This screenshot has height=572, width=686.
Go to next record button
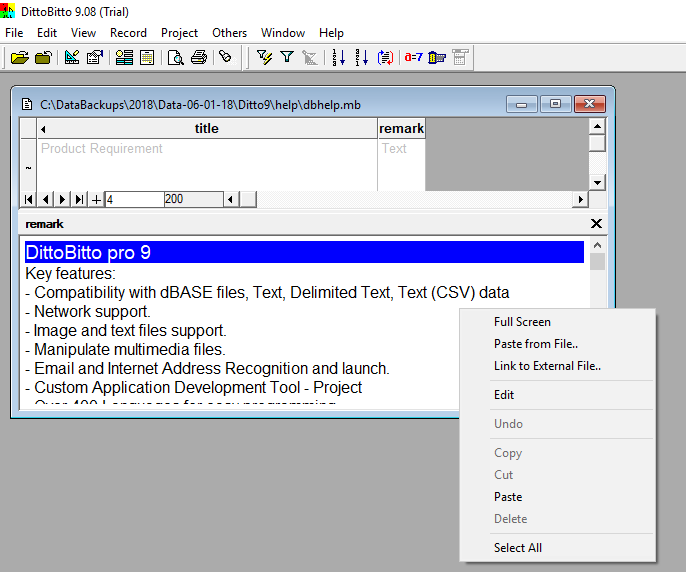[x=62, y=200]
